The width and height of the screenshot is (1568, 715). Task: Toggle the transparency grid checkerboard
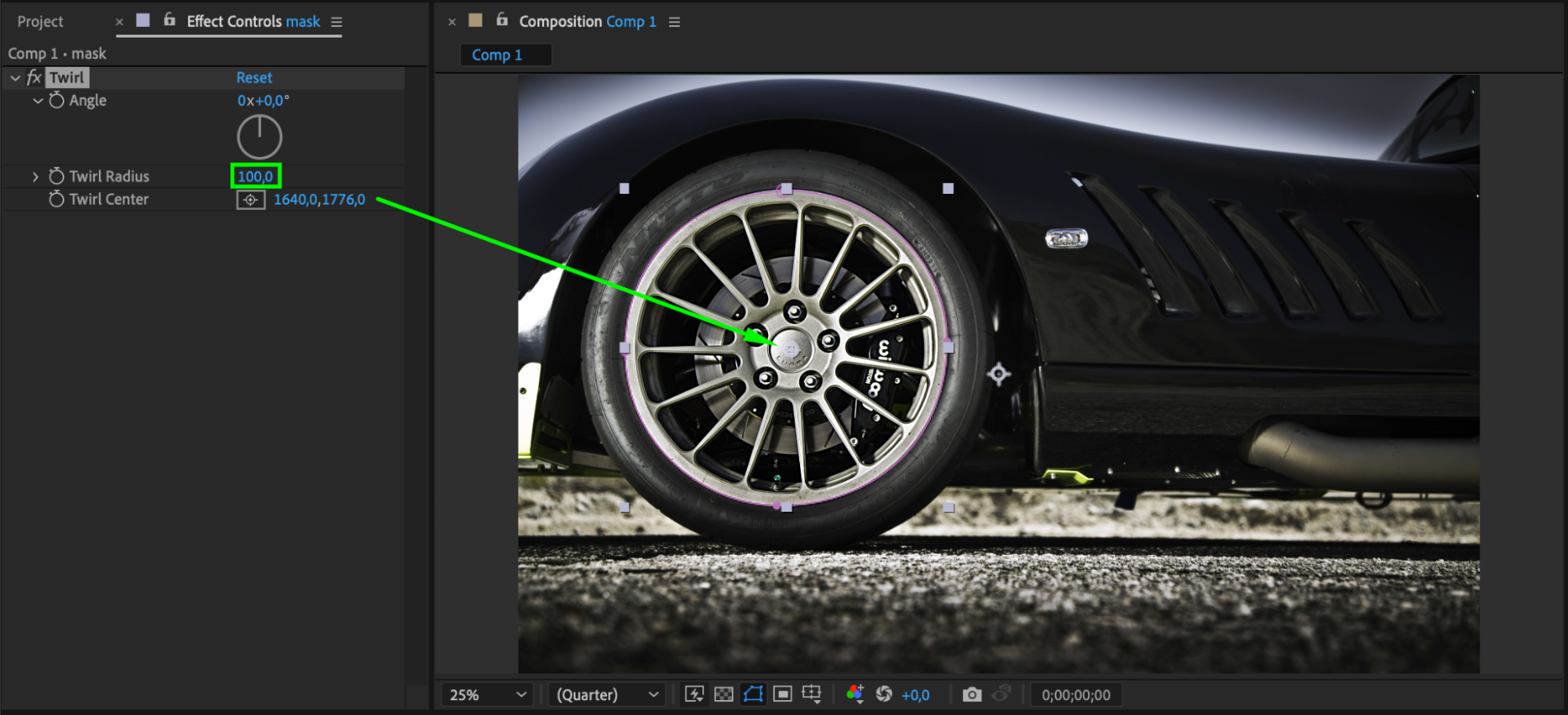point(724,695)
